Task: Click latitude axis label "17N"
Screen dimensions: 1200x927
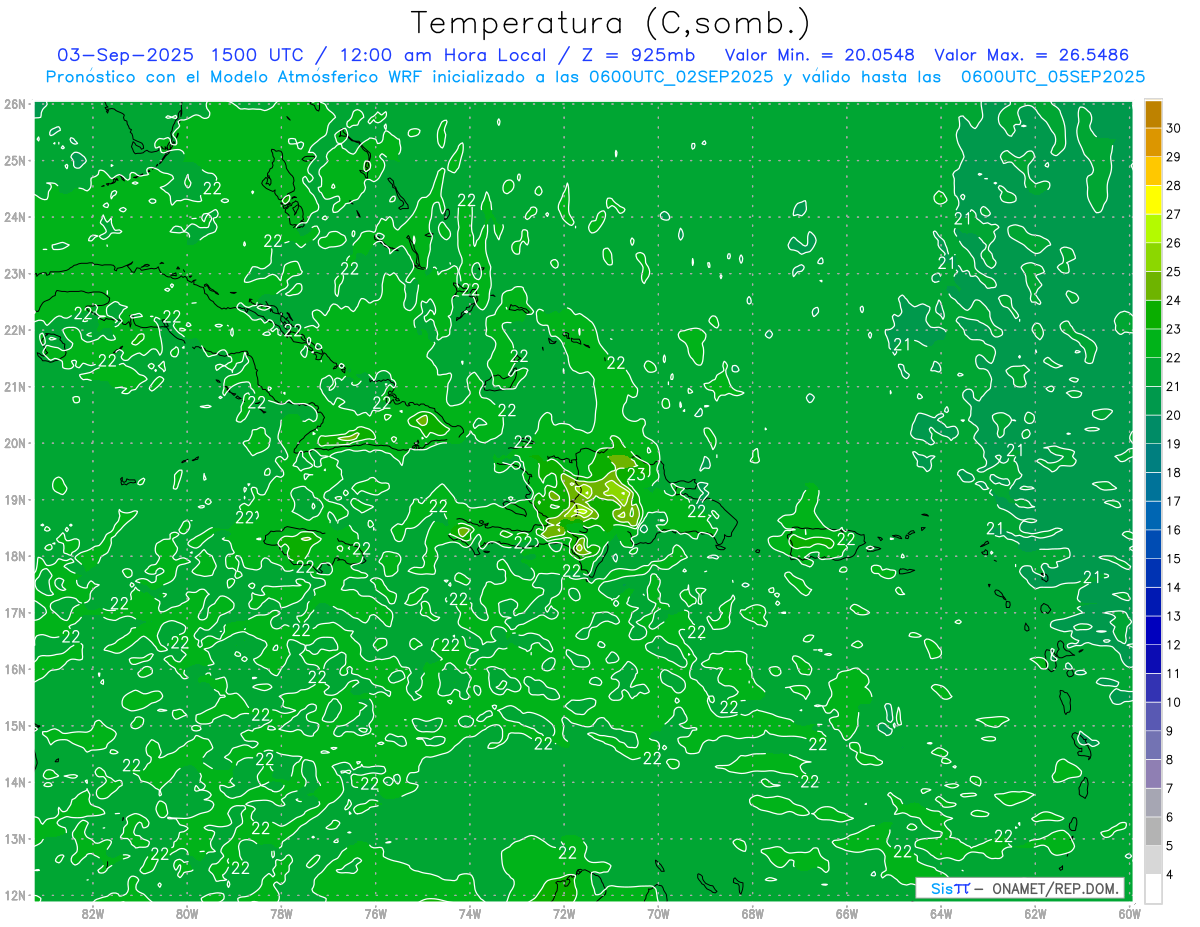Action: coord(14,612)
